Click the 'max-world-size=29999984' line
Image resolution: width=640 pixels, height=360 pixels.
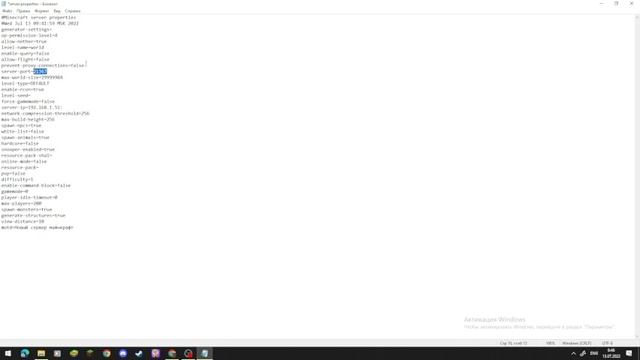tap(32, 78)
